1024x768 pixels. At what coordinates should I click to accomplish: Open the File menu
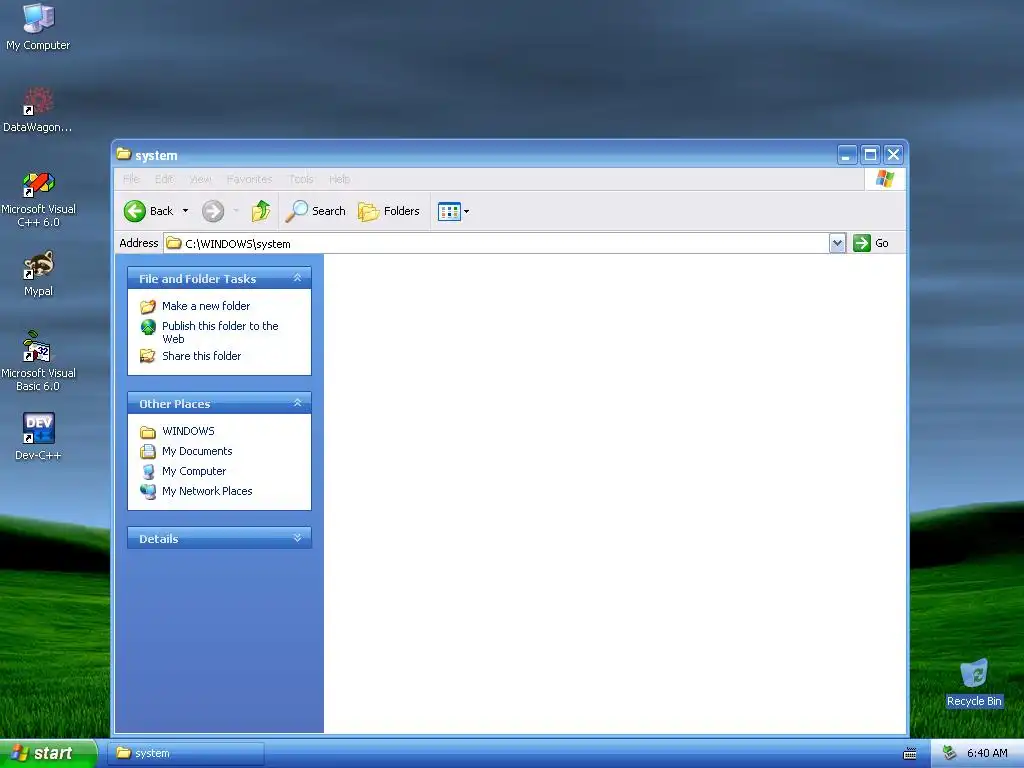[131, 179]
